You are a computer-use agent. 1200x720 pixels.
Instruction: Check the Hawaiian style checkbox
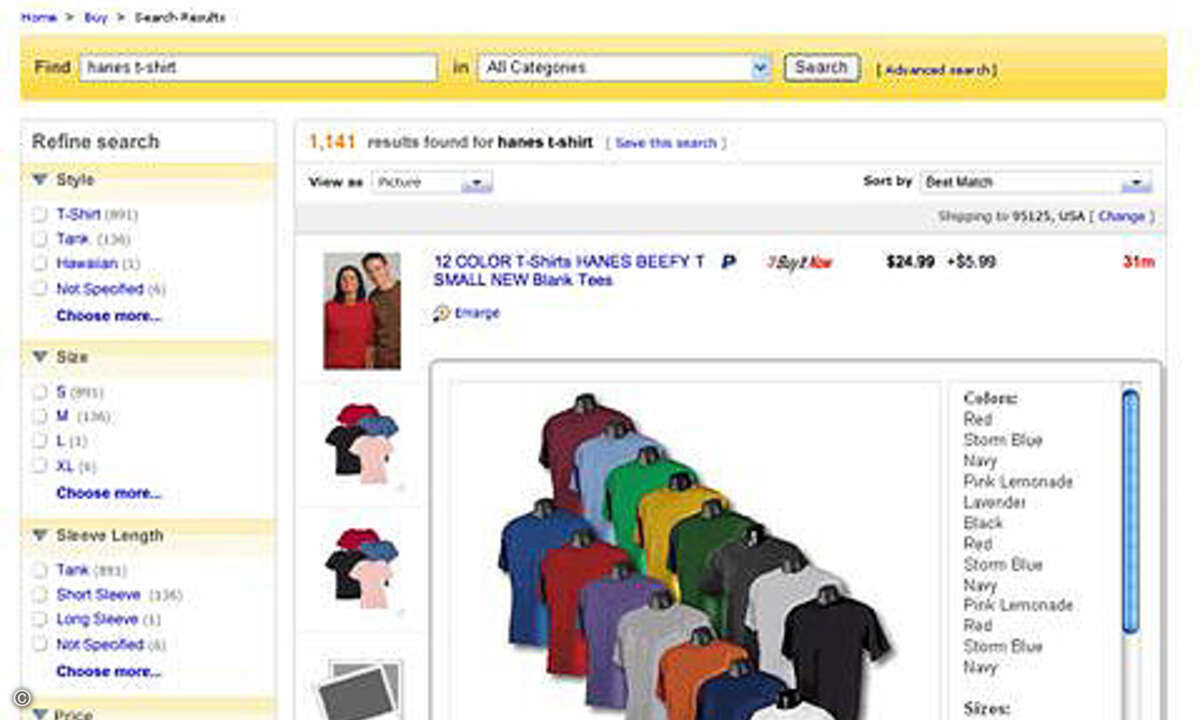40,264
